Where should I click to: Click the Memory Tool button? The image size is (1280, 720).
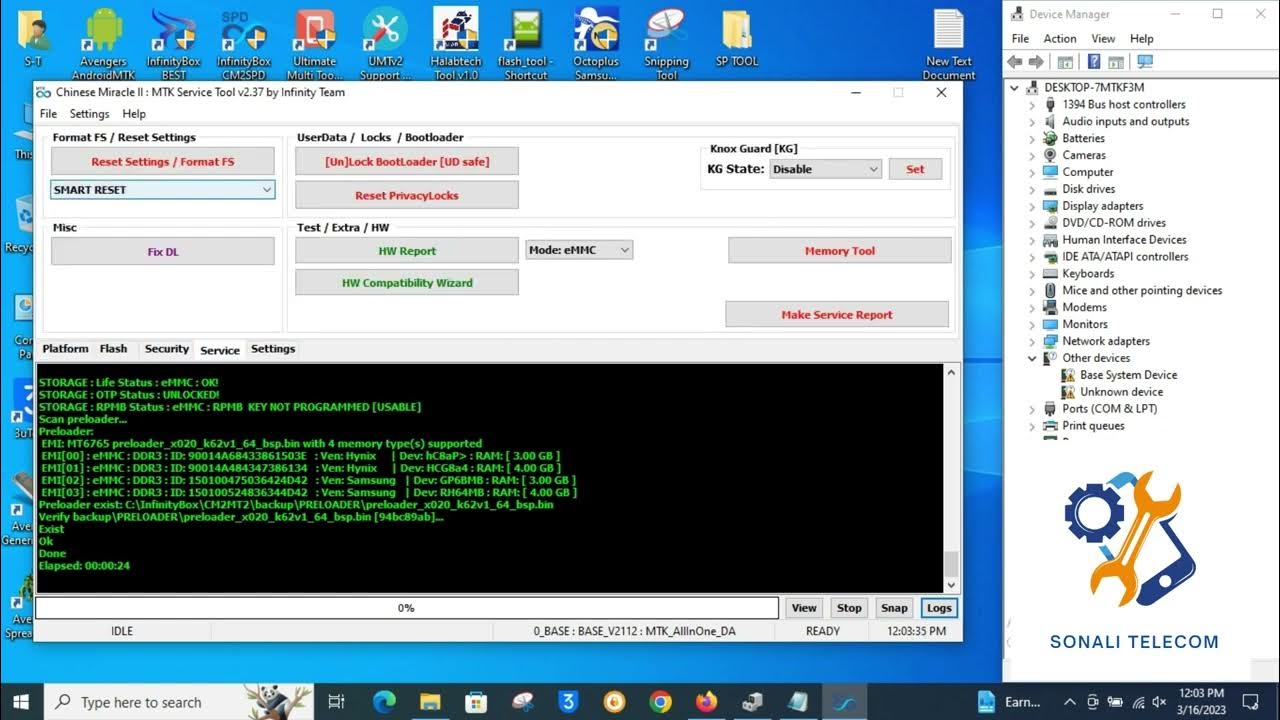pyautogui.click(x=840, y=251)
